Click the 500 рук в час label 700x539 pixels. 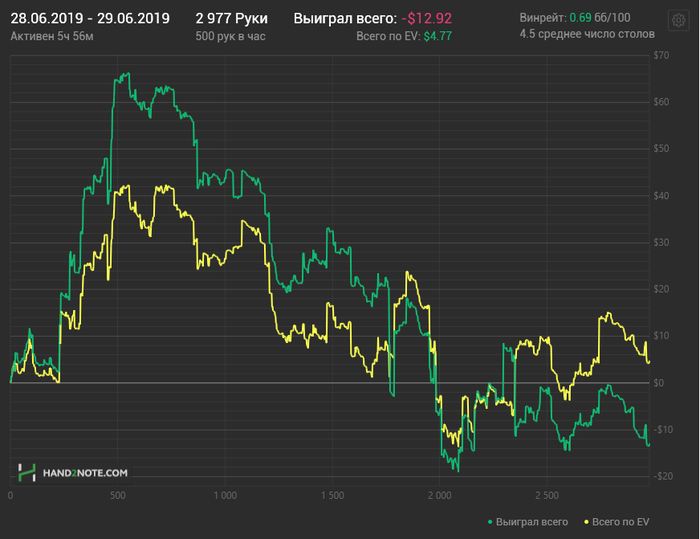[x=230, y=36]
